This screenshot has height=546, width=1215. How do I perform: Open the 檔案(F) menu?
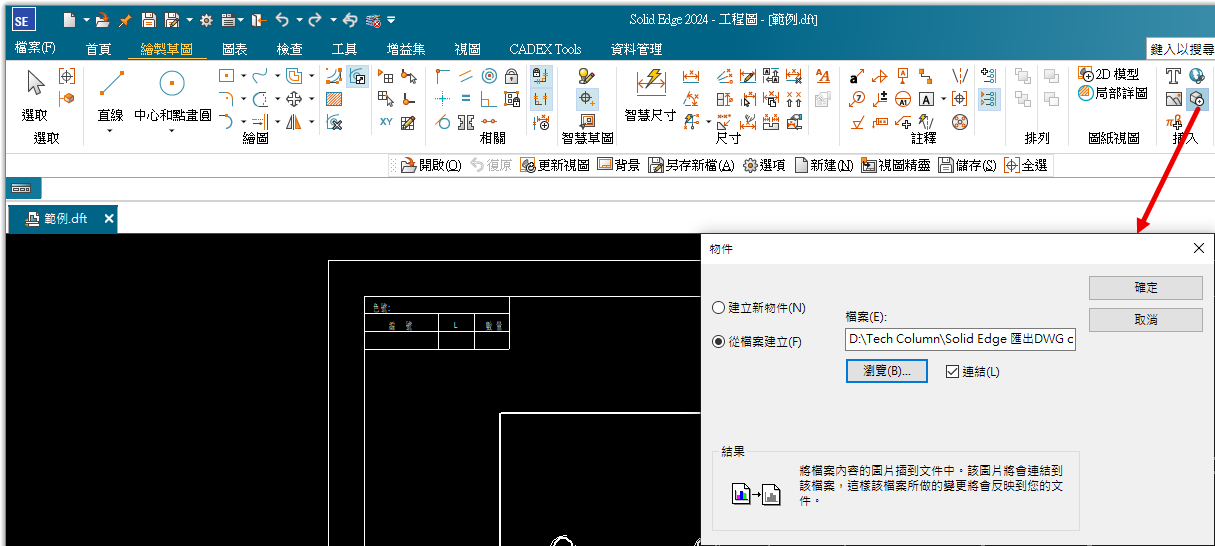[36, 48]
